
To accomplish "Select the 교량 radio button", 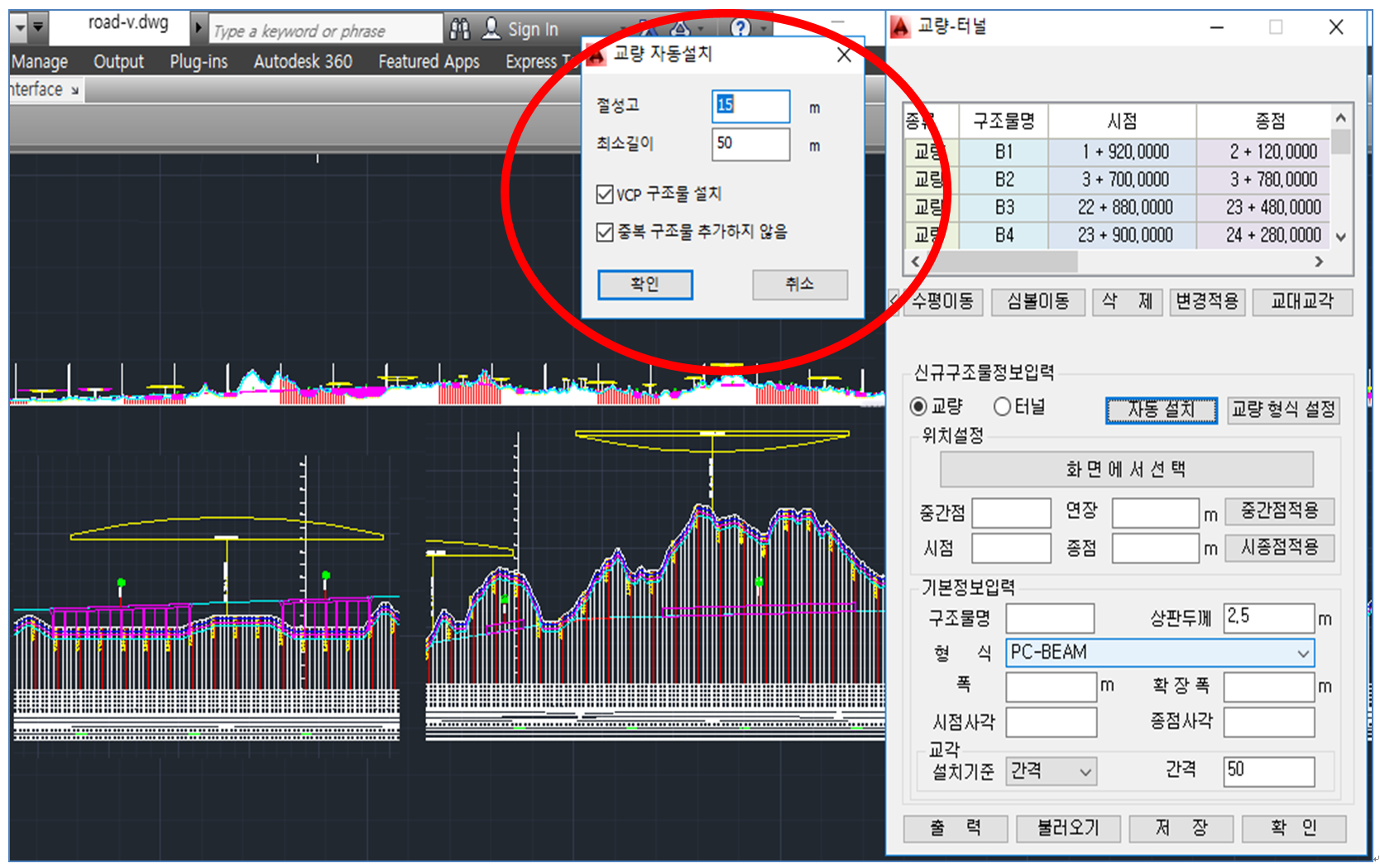I will (x=918, y=406).
